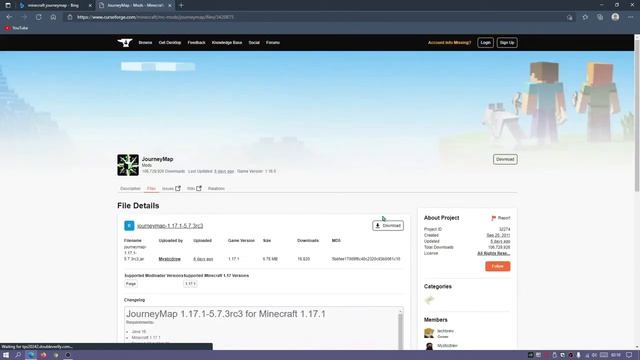Open the Issues external link tab
The image size is (640, 360).
171,189
